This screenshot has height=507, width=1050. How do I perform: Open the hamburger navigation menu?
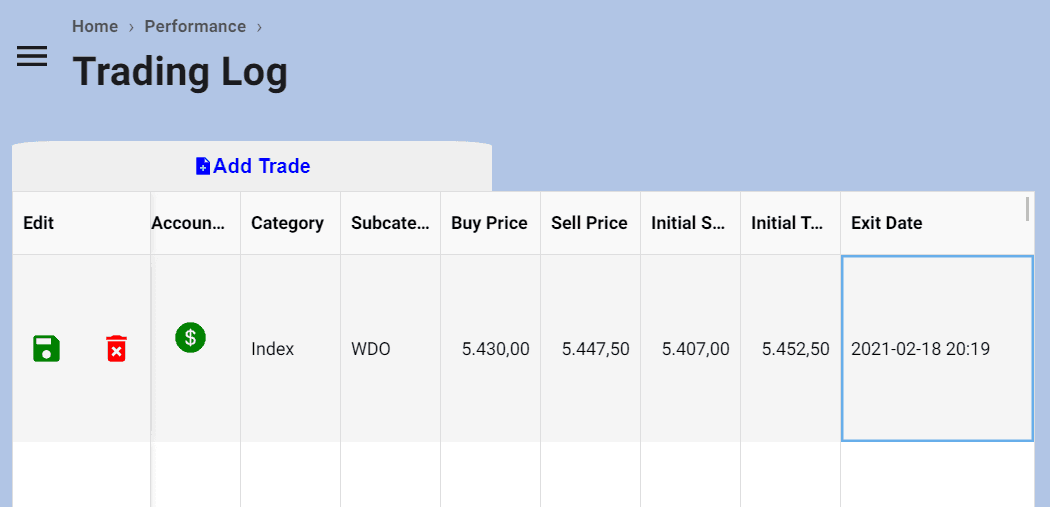point(32,56)
